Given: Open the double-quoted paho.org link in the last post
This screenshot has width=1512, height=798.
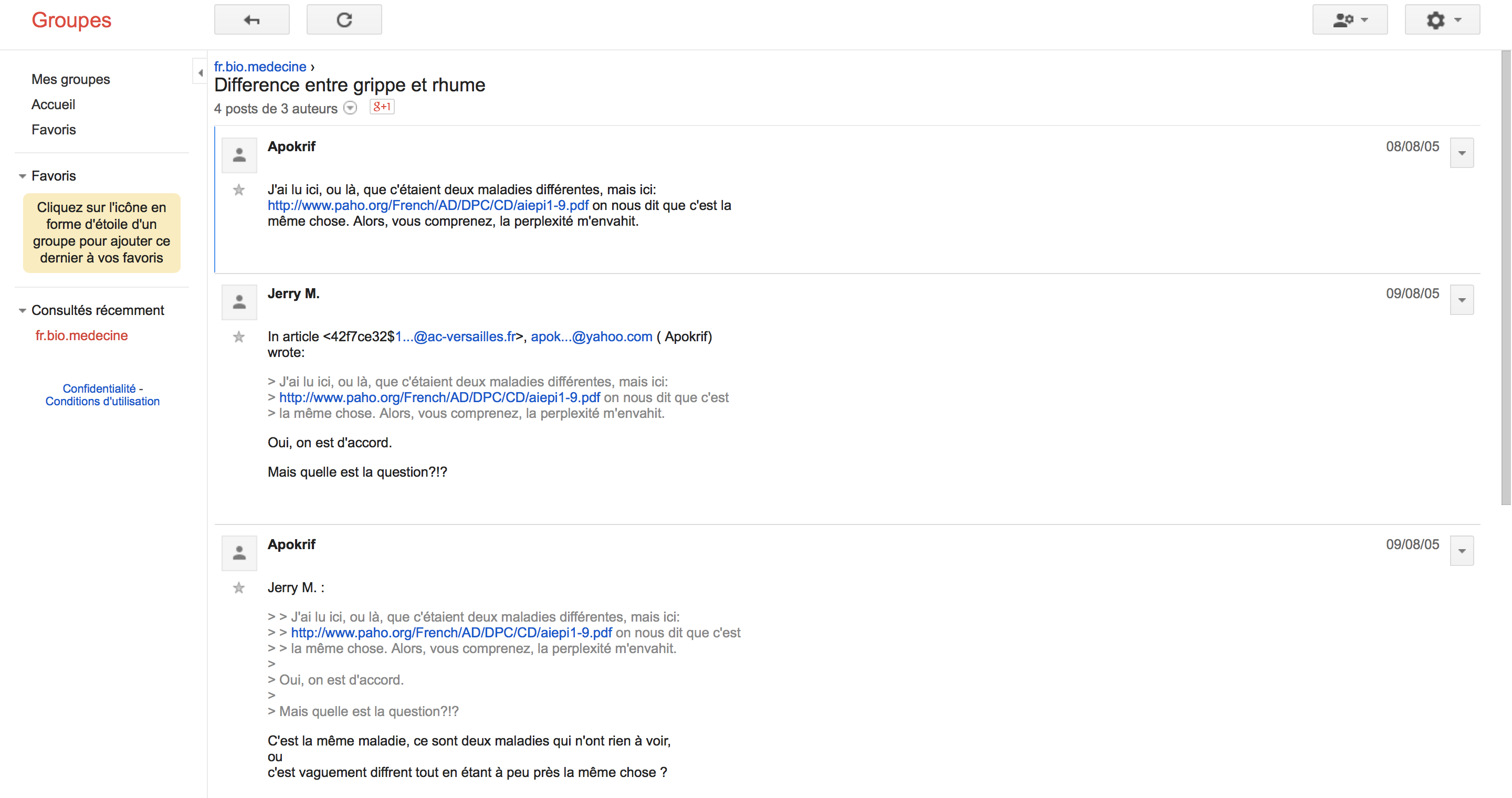Looking at the screenshot, I should coord(451,633).
